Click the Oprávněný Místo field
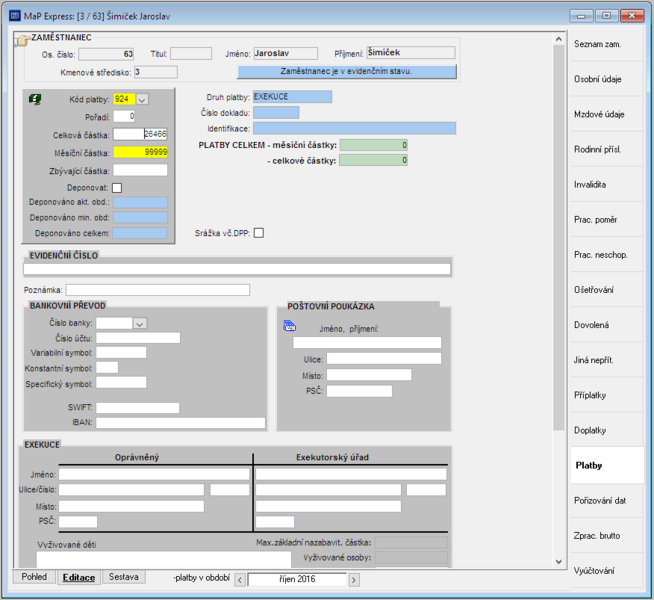Screen dimensions: 654x600 (x=131, y=507)
